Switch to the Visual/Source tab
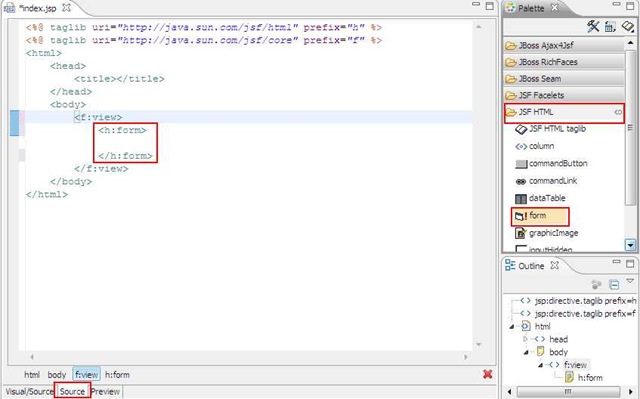This screenshot has height=399, width=640. pos(29,392)
